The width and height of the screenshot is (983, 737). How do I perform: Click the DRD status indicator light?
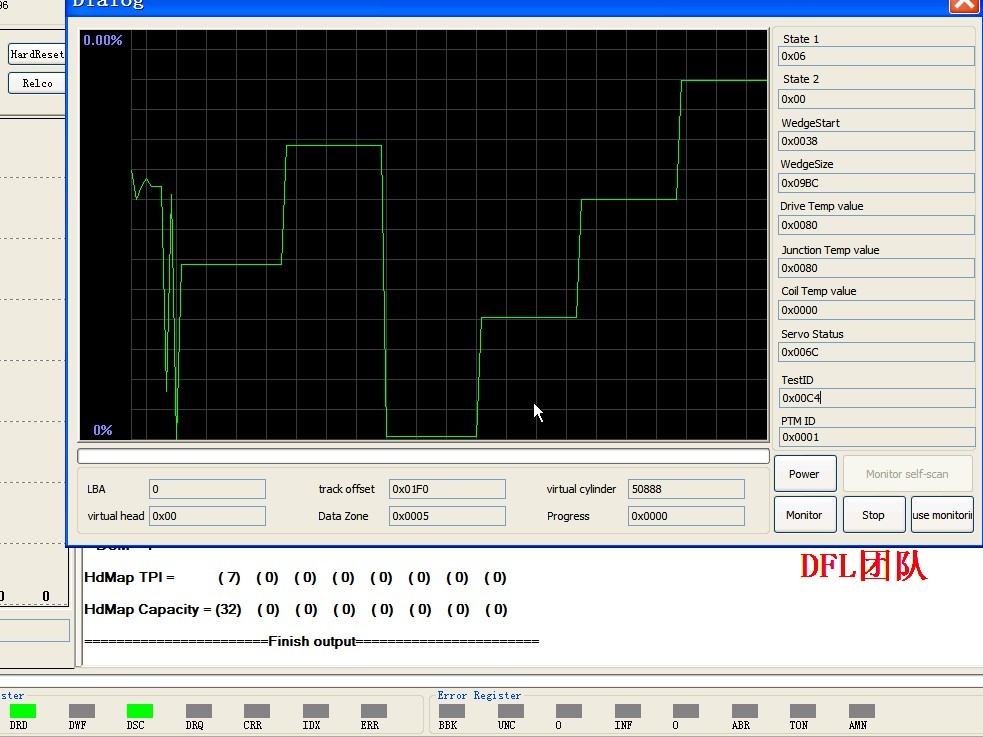click(x=23, y=711)
